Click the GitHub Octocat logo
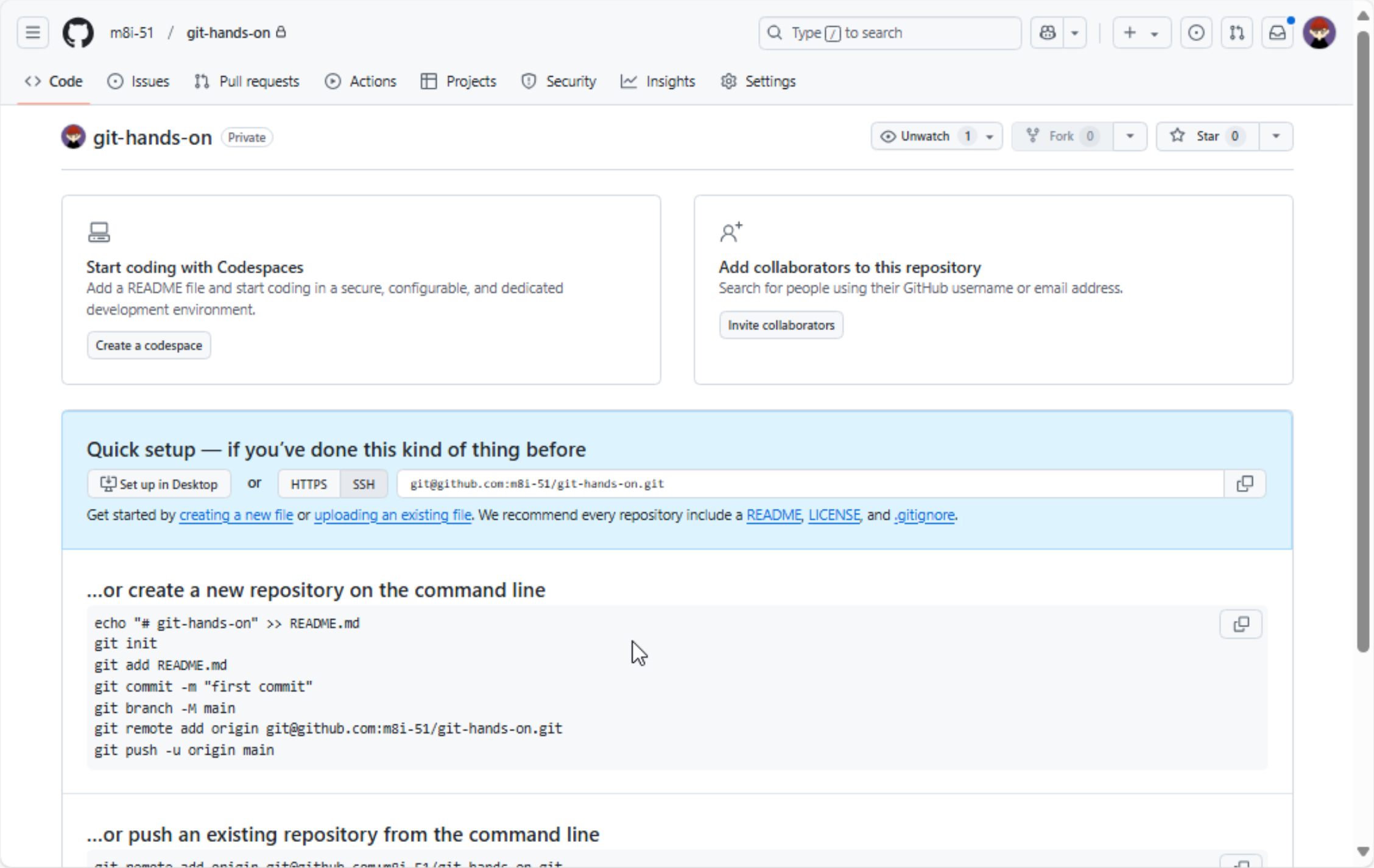 78,32
